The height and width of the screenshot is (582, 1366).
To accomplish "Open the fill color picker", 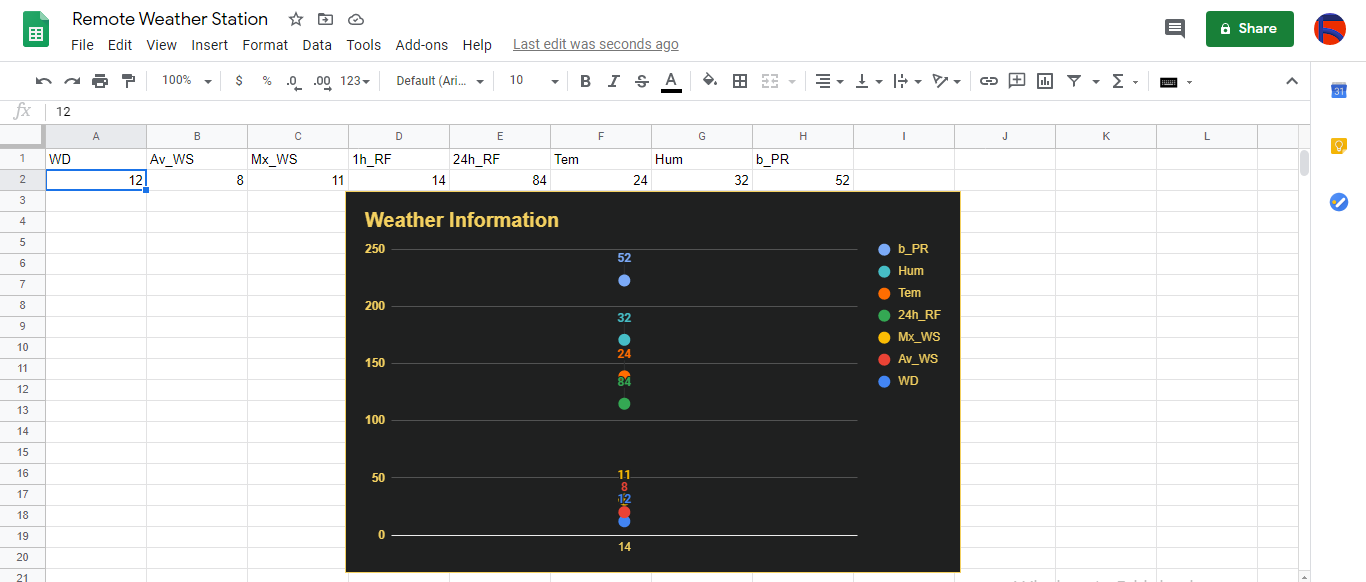I will (x=710, y=81).
